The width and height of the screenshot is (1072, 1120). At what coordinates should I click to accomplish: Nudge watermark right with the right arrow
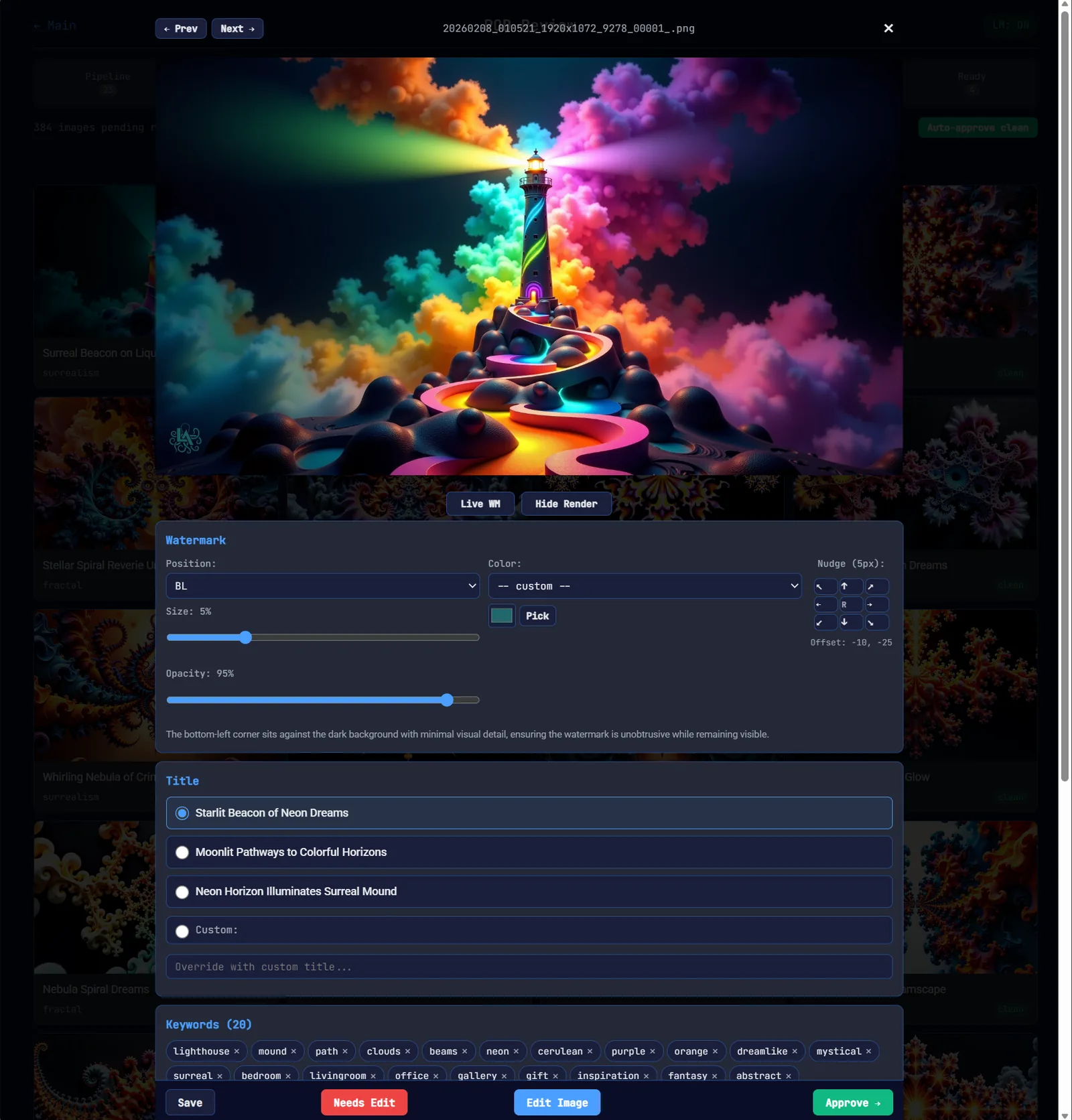(877, 605)
